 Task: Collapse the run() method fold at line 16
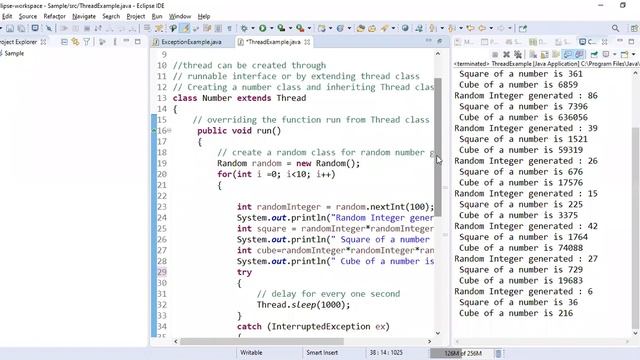pos(169,131)
